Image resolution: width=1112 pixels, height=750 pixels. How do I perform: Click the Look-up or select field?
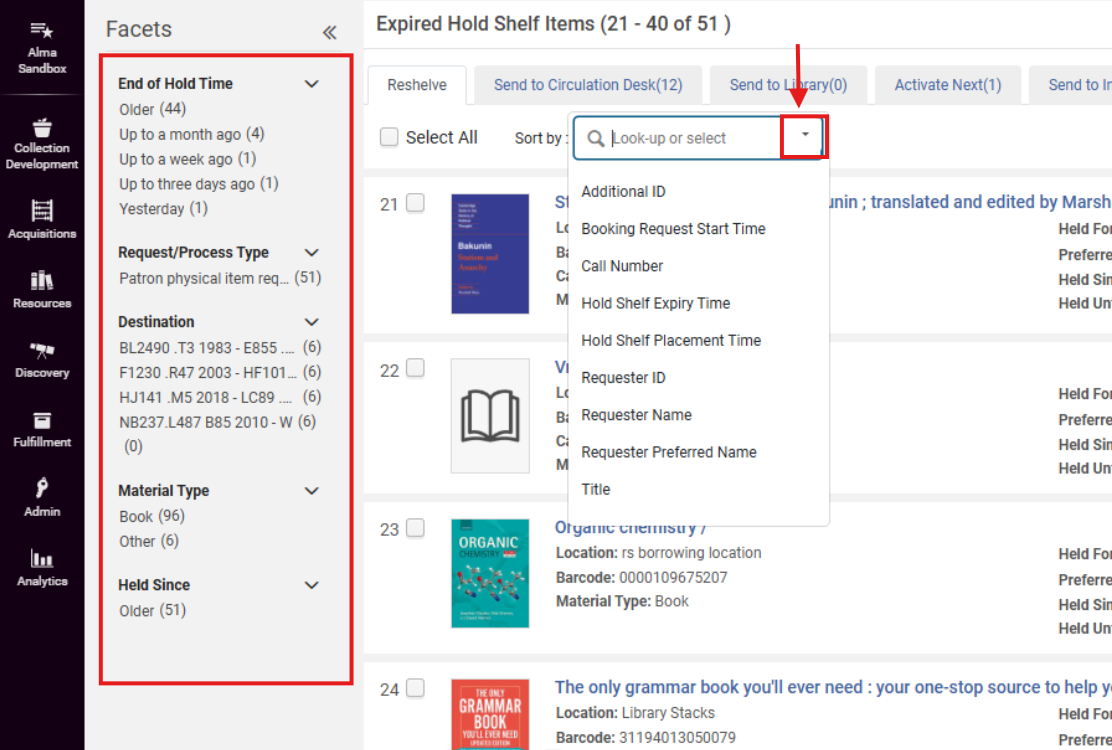tap(690, 138)
